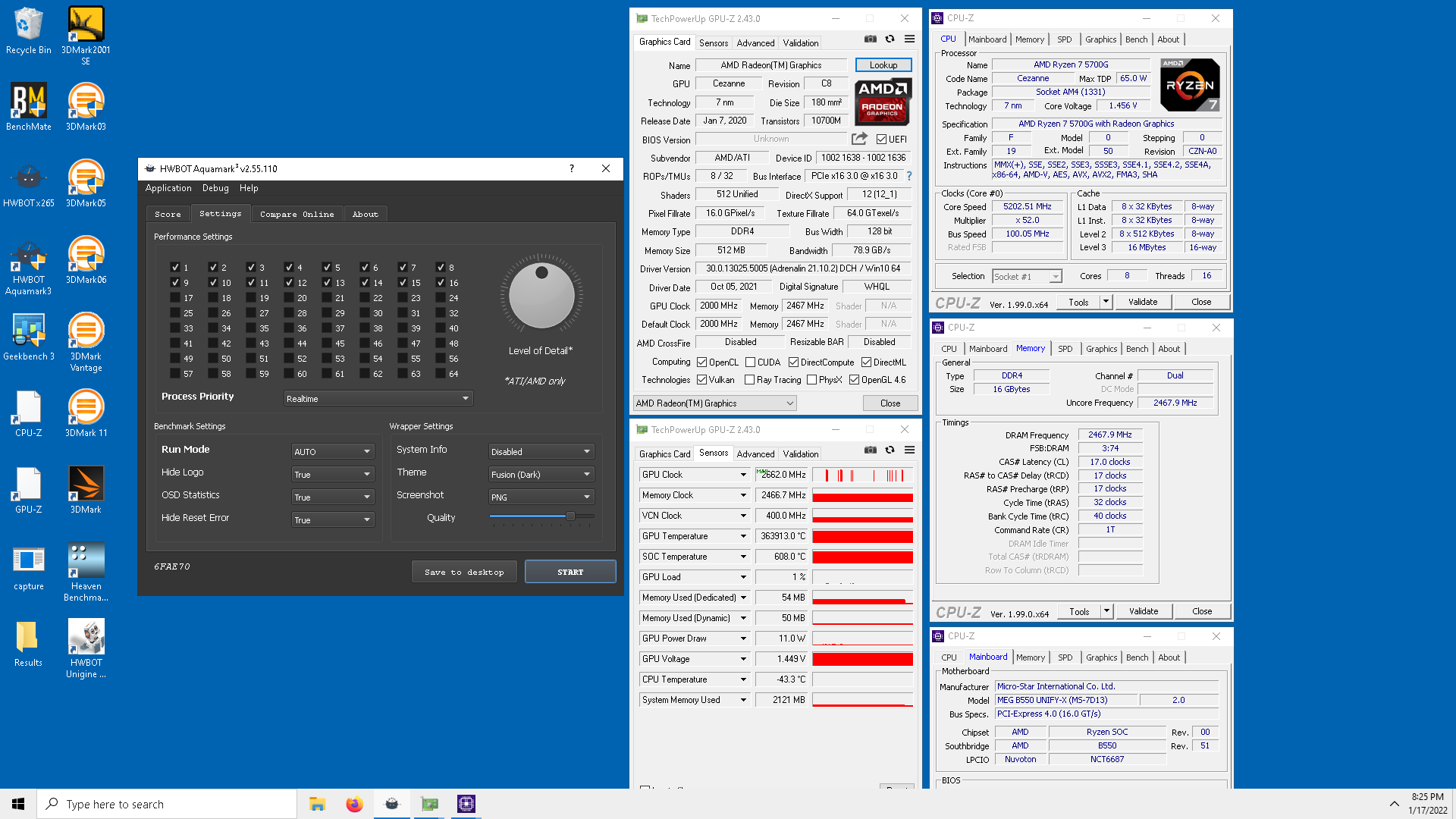The width and height of the screenshot is (1456, 819).
Task: Open File Explorer from the taskbar
Action: pyautogui.click(x=317, y=804)
